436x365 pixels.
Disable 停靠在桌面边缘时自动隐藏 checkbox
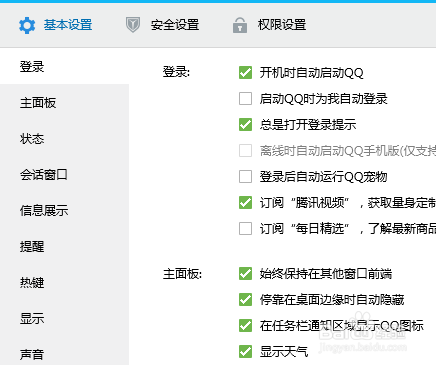245,300
